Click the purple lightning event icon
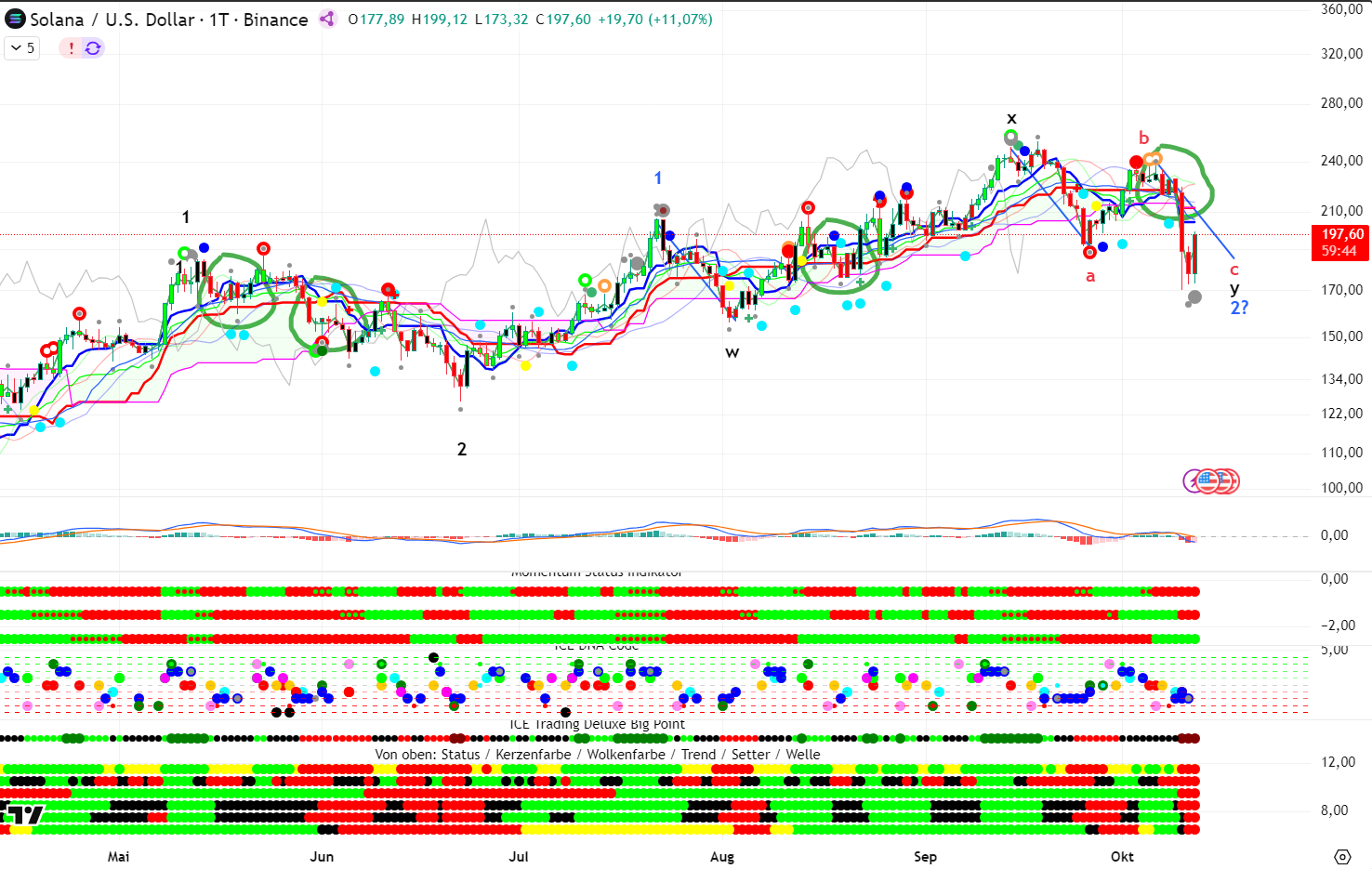Screen dimensions: 1372x869 tap(1193, 481)
